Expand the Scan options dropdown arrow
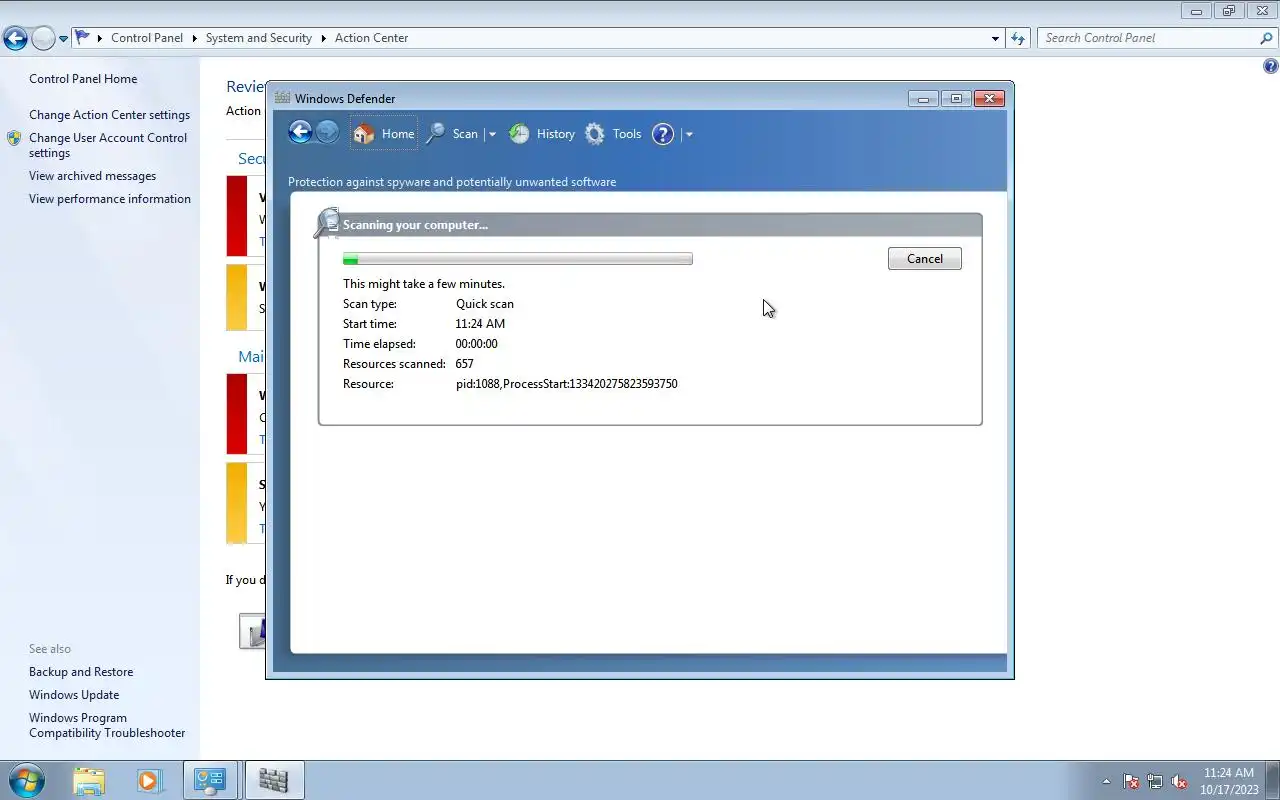This screenshot has height=800, width=1280. (x=492, y=134)
